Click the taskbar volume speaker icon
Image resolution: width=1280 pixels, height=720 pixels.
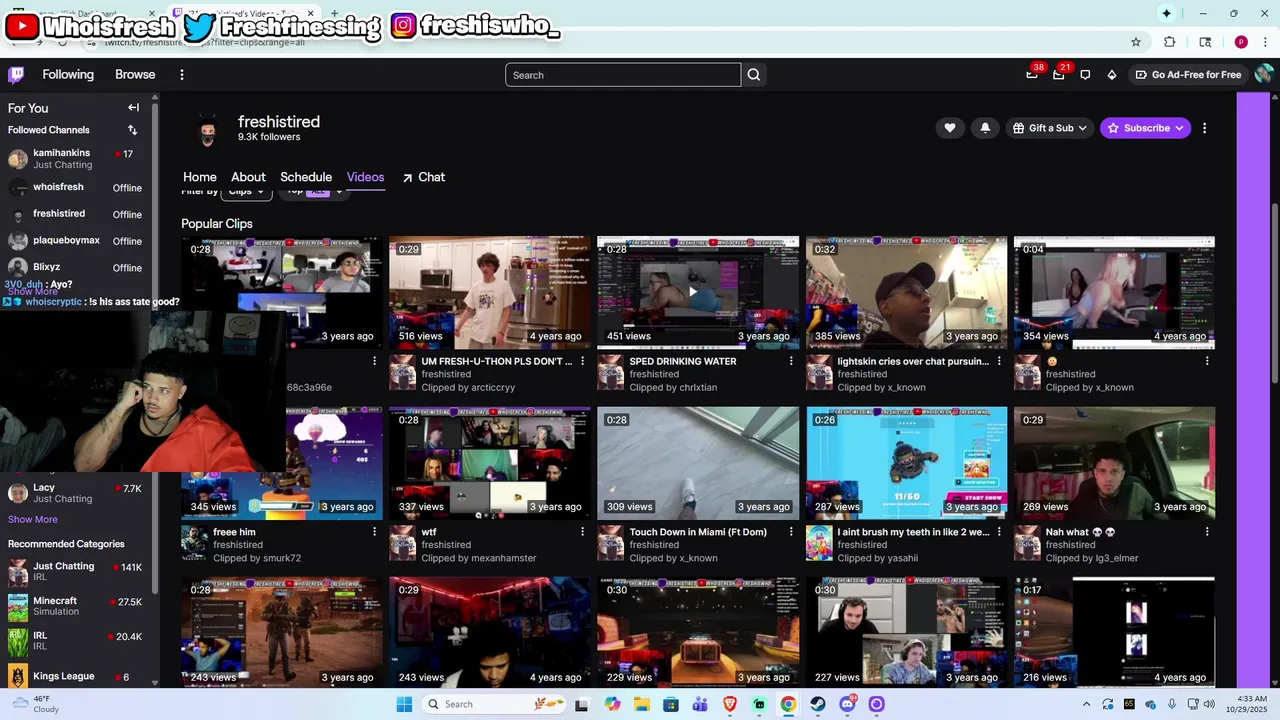(1209, 704)
